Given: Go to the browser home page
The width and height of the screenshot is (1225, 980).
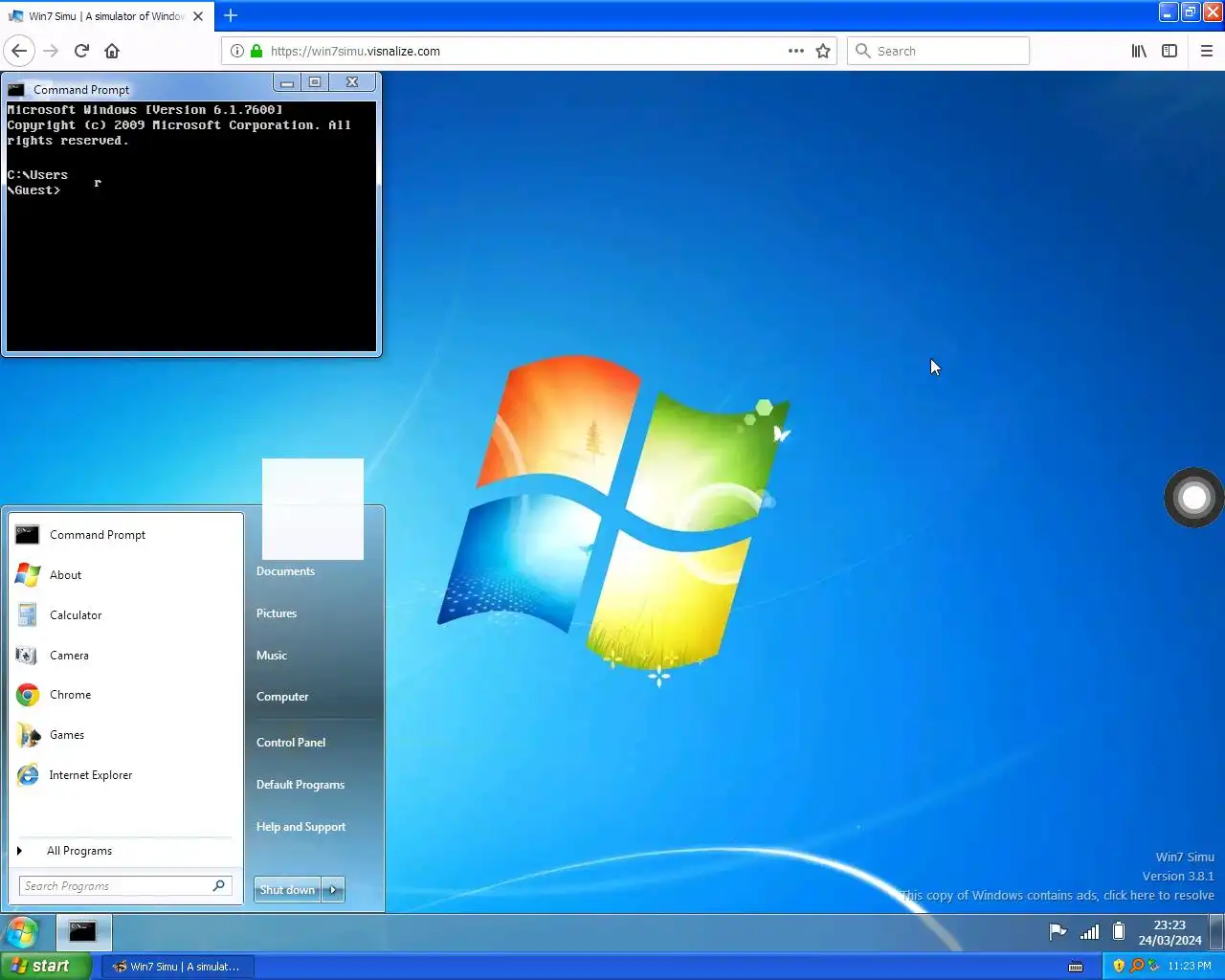Looking at the screenshot, I should pyautogui.click(x=112, y=51).
